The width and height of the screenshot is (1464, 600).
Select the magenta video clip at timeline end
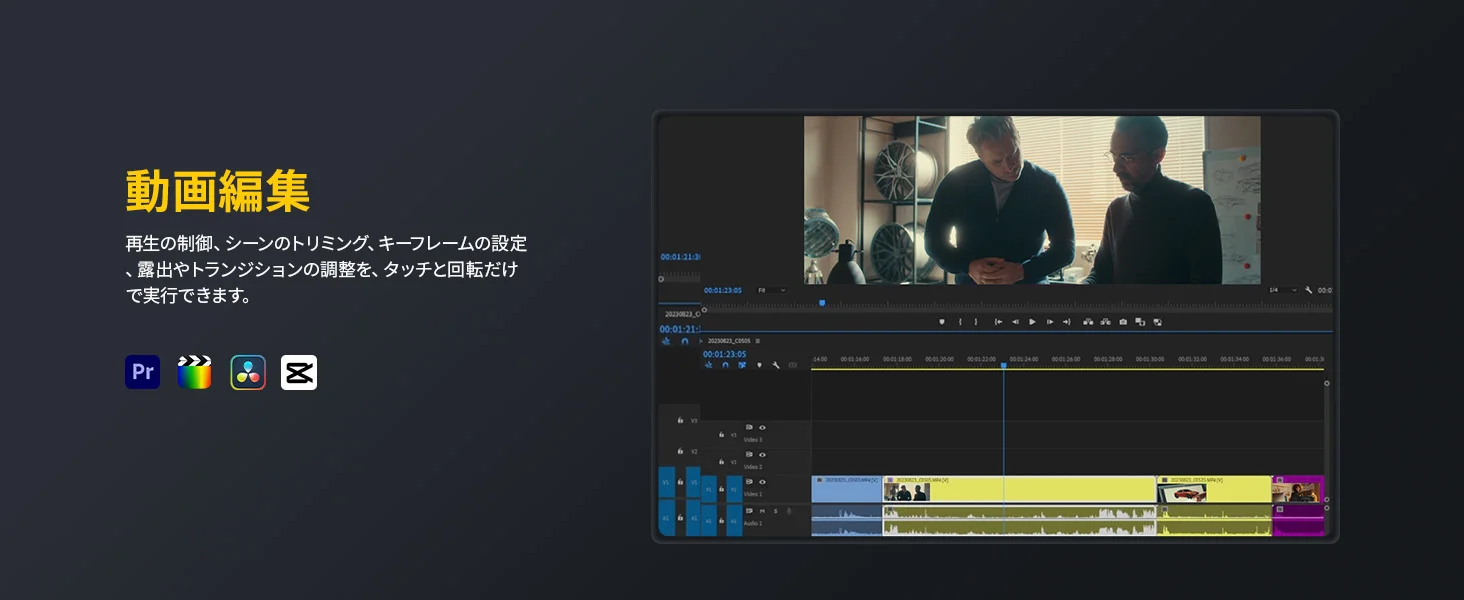1298,489
